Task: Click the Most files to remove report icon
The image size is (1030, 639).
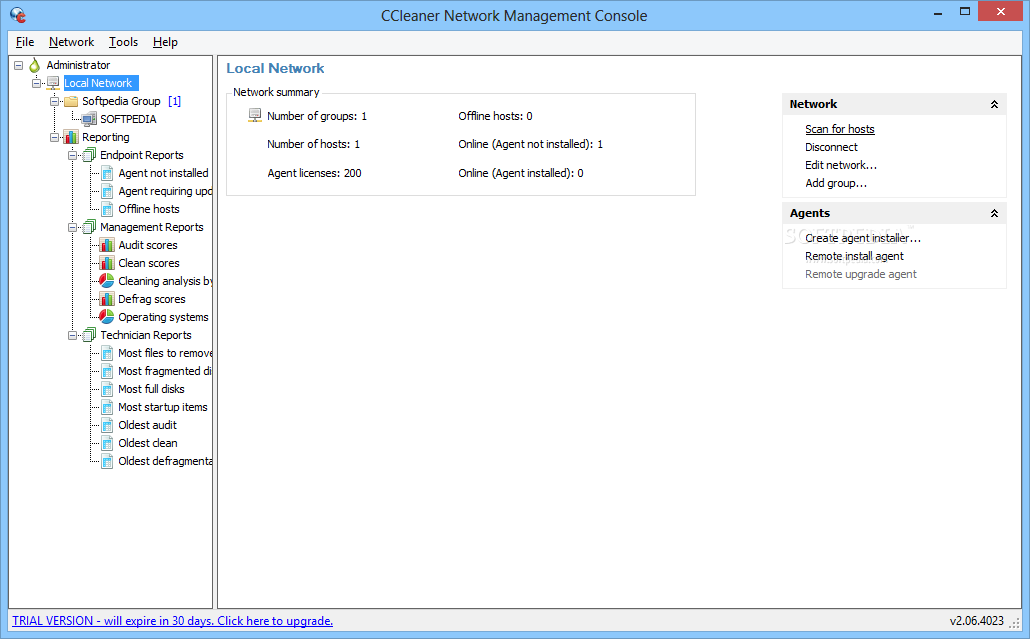Action: point(107,353)
